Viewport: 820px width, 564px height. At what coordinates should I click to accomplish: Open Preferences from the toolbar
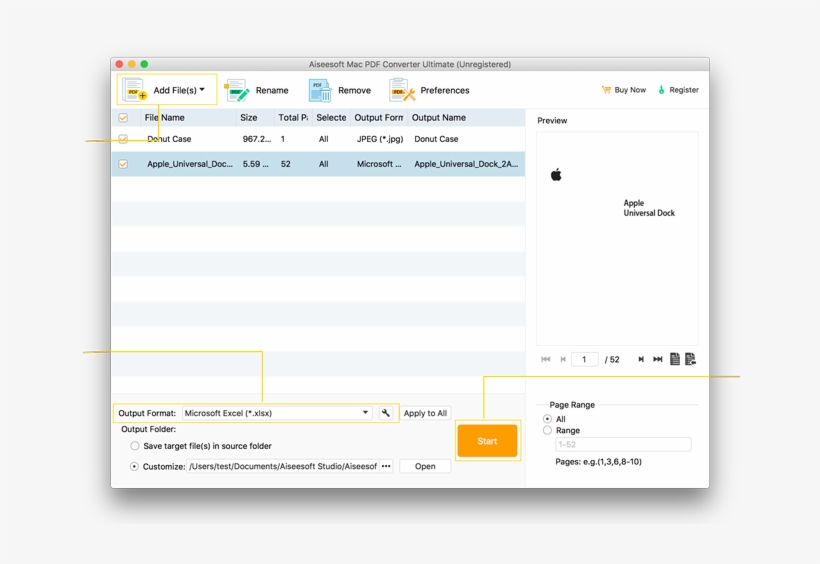pyautogui.click(x=429, y=90)
